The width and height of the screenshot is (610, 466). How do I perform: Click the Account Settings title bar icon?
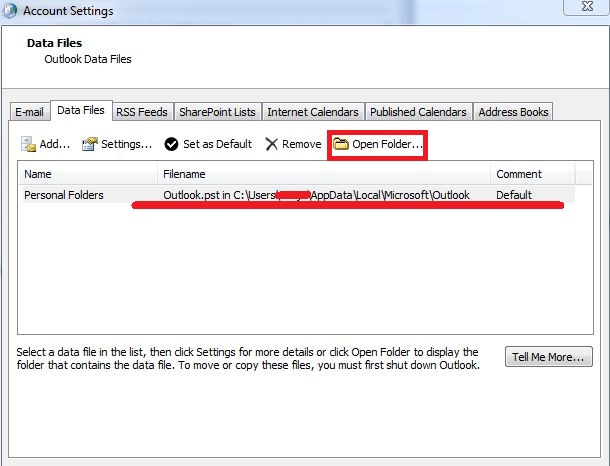tap(11, 11)
